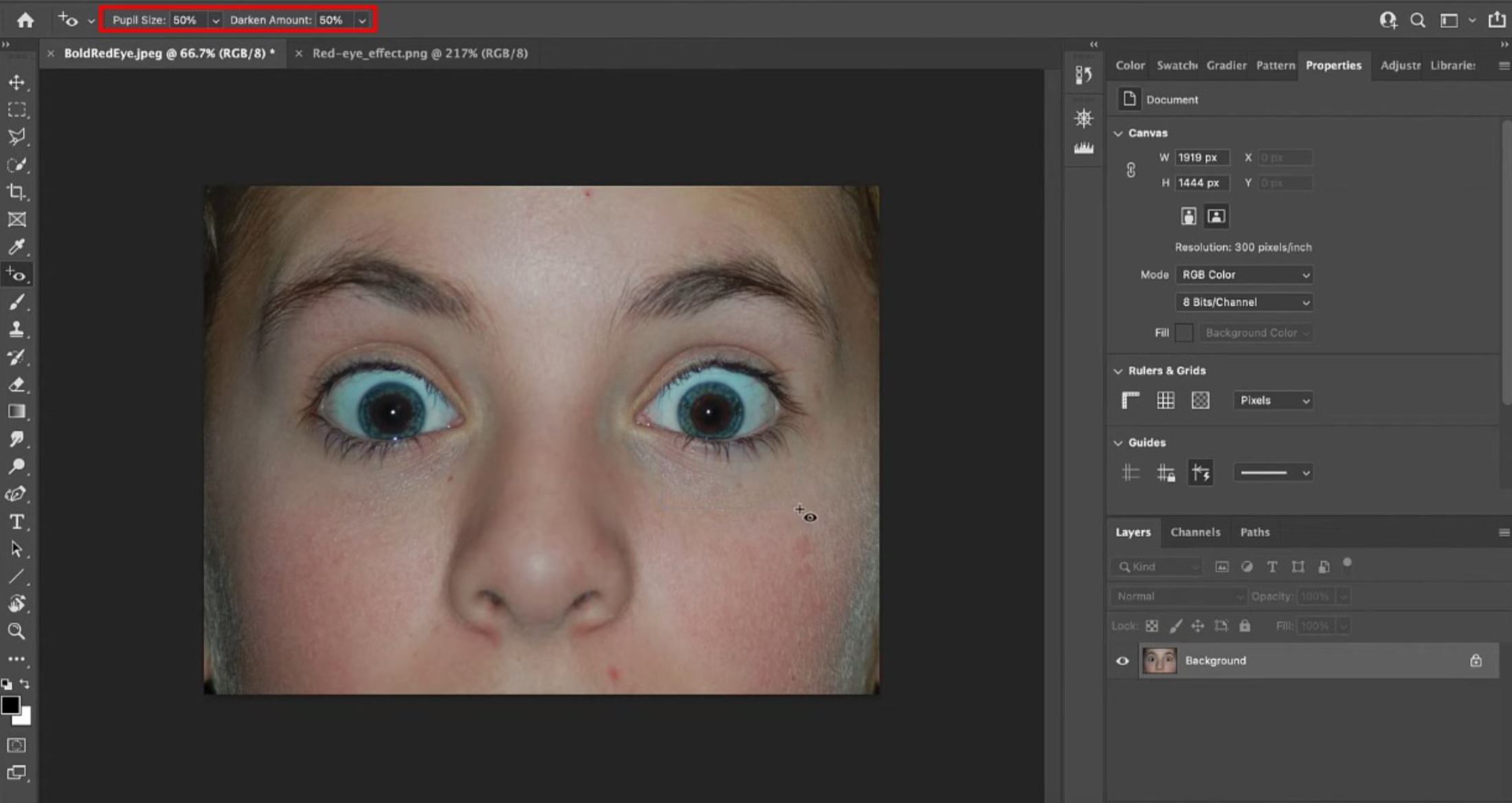Swap foreground and background colors

[x=25, y=683]
